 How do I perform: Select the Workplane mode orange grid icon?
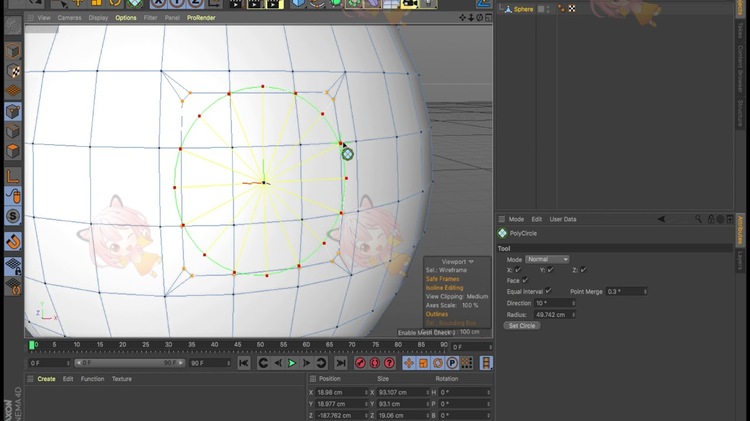tap(13, 91)
